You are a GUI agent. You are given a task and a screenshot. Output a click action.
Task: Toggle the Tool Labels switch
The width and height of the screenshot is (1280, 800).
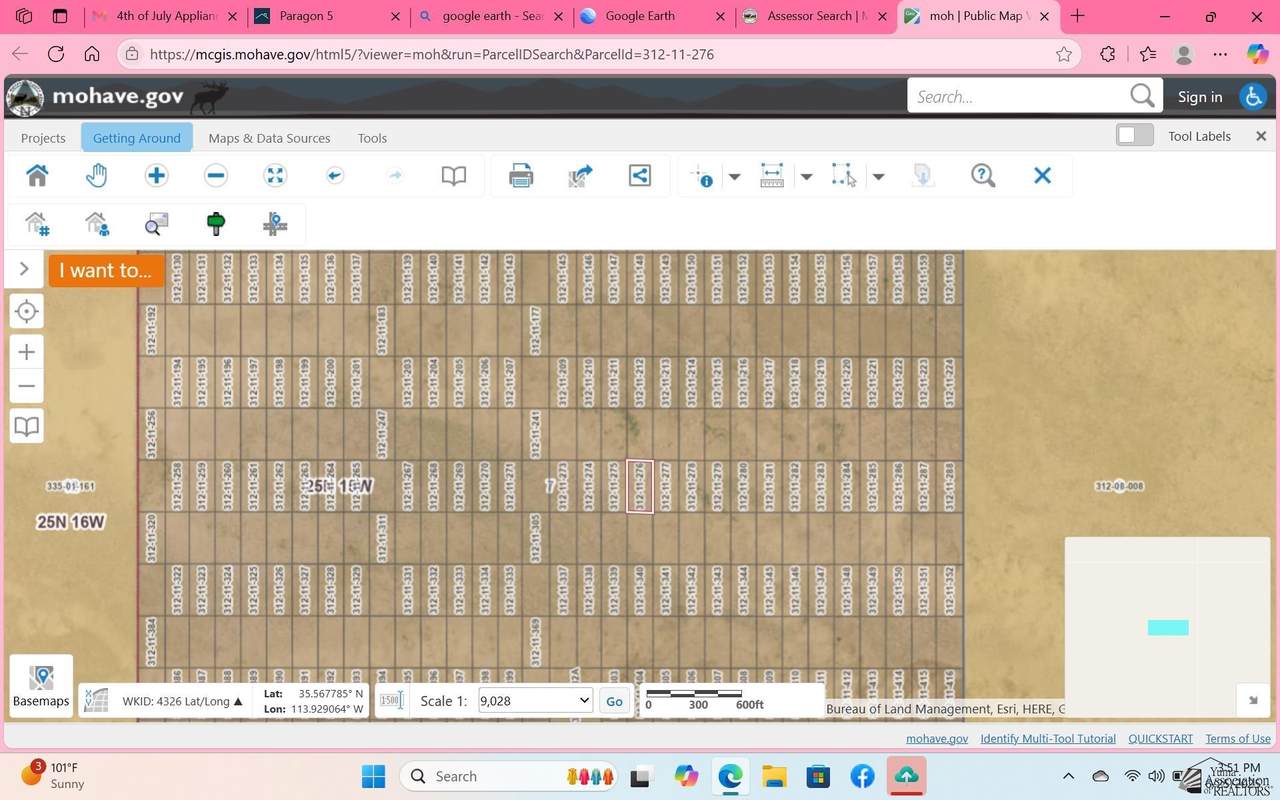[1135, 135]
